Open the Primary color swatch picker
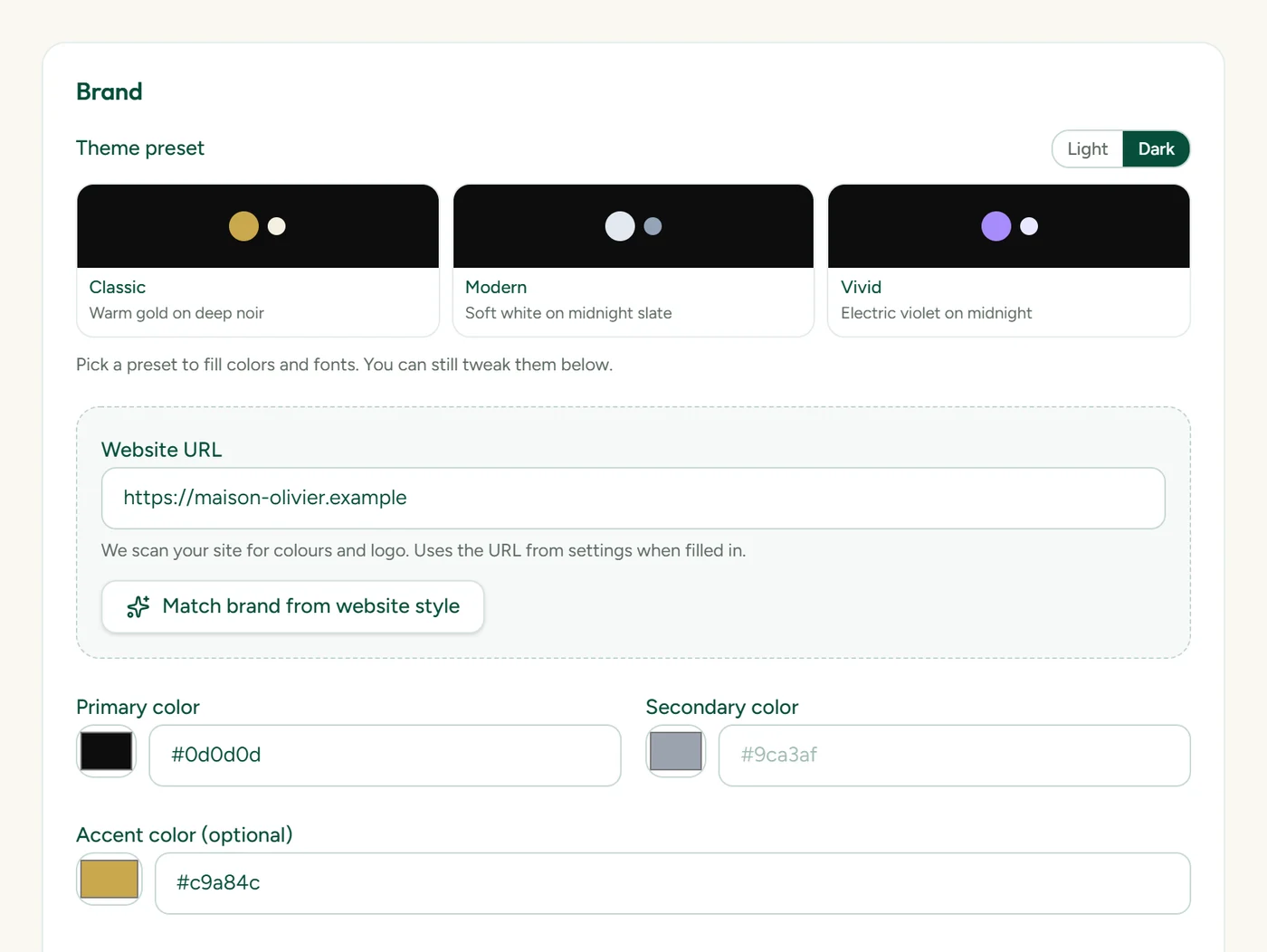The image size is (1267, 952). tap(106, 751)
